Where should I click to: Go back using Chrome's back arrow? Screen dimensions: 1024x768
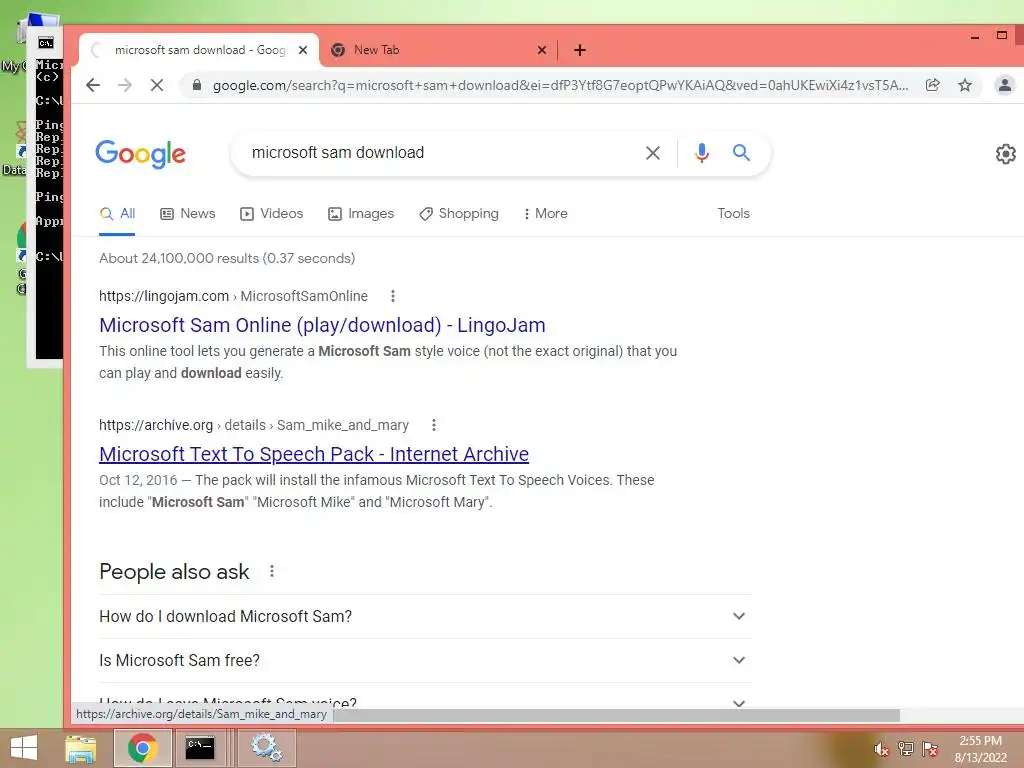point(93,85)
